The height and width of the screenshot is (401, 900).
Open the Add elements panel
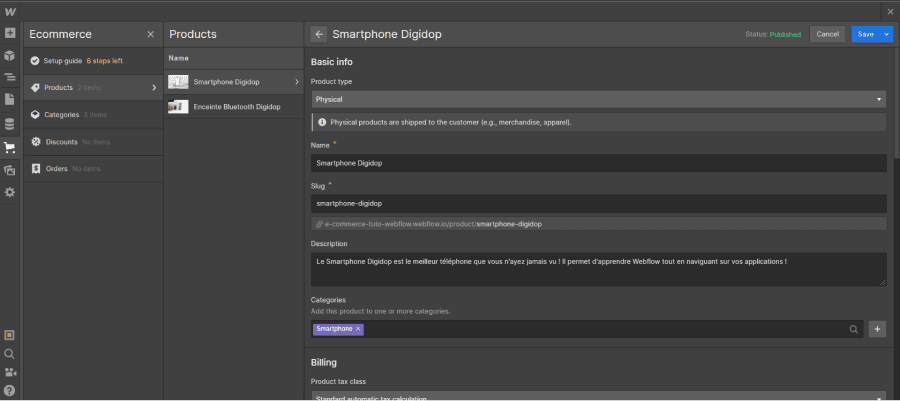10,33
